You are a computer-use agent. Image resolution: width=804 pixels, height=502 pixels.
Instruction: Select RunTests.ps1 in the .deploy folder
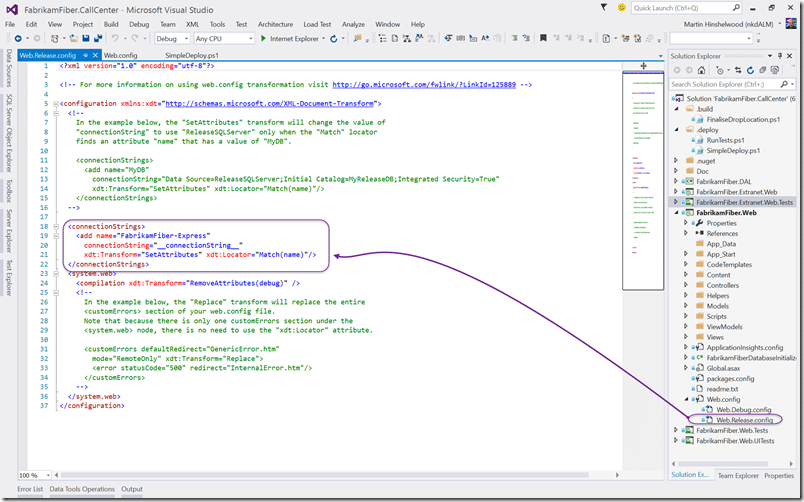coord(725,140)
